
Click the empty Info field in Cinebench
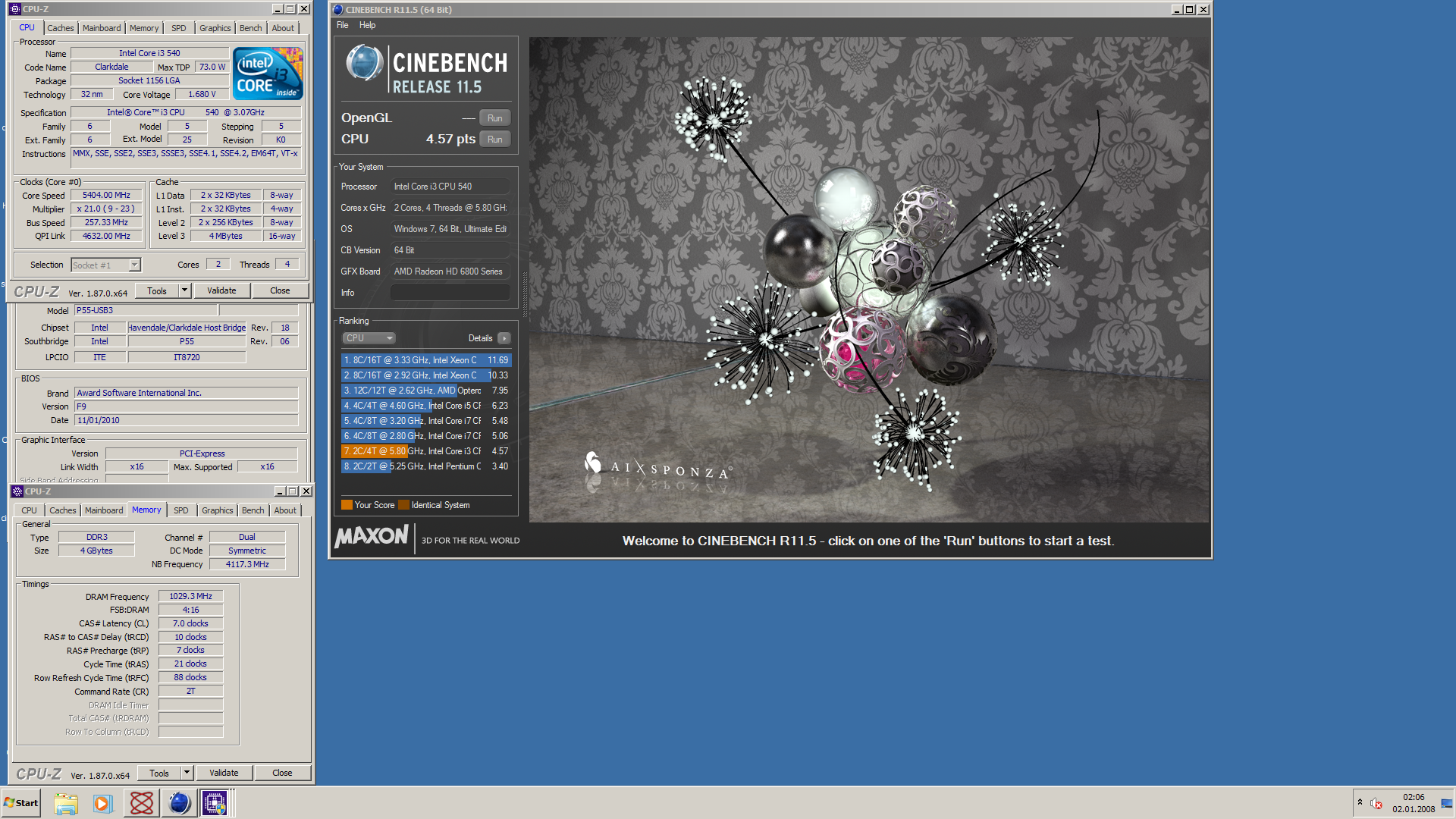(x=450, y=293)
